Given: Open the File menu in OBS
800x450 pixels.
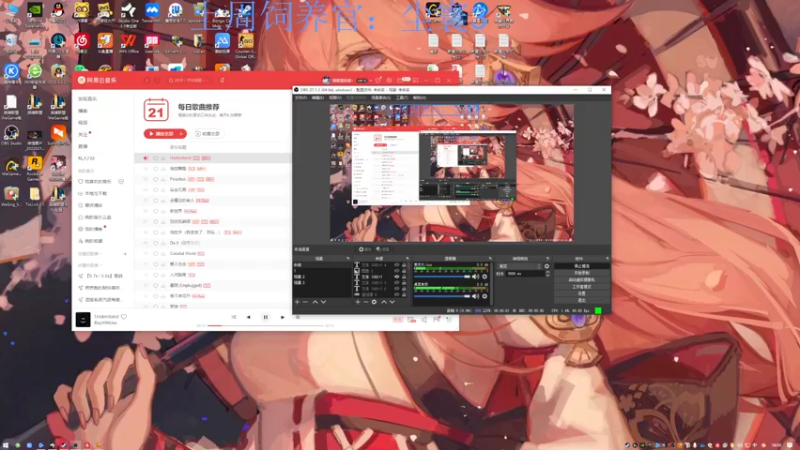Looking at the screenshot, I should pyautogui.click(x=301, y=98).
